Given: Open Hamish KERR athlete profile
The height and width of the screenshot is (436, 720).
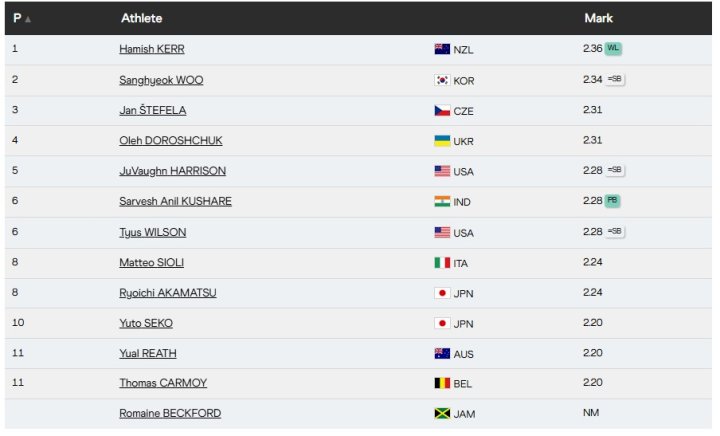Looking at the screenshot, I should click(x=152, y=49).
